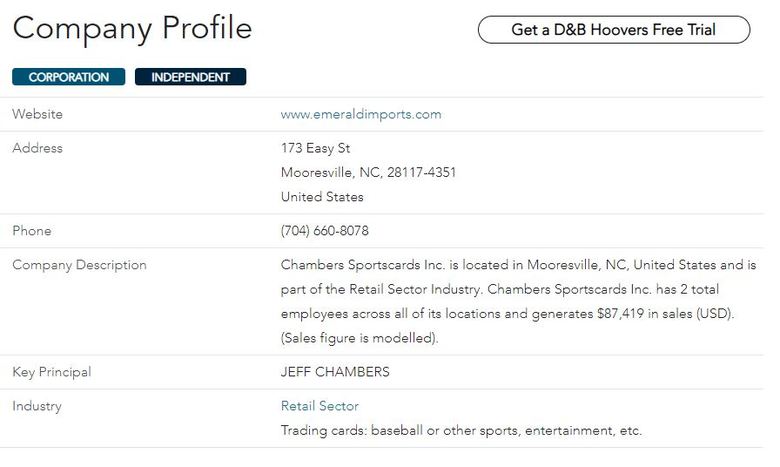Click the Chambers Sportscards Inc. description paragraph
This screenshot has width=780, height=467.
tap(518, 301)
